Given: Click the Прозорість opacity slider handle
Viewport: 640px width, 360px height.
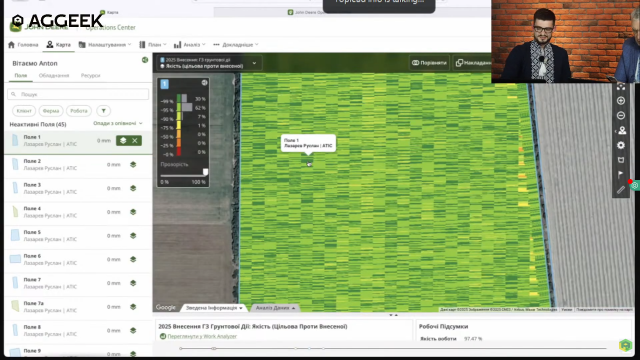Looking at the screenshot, I should click(x=205, y=172).
